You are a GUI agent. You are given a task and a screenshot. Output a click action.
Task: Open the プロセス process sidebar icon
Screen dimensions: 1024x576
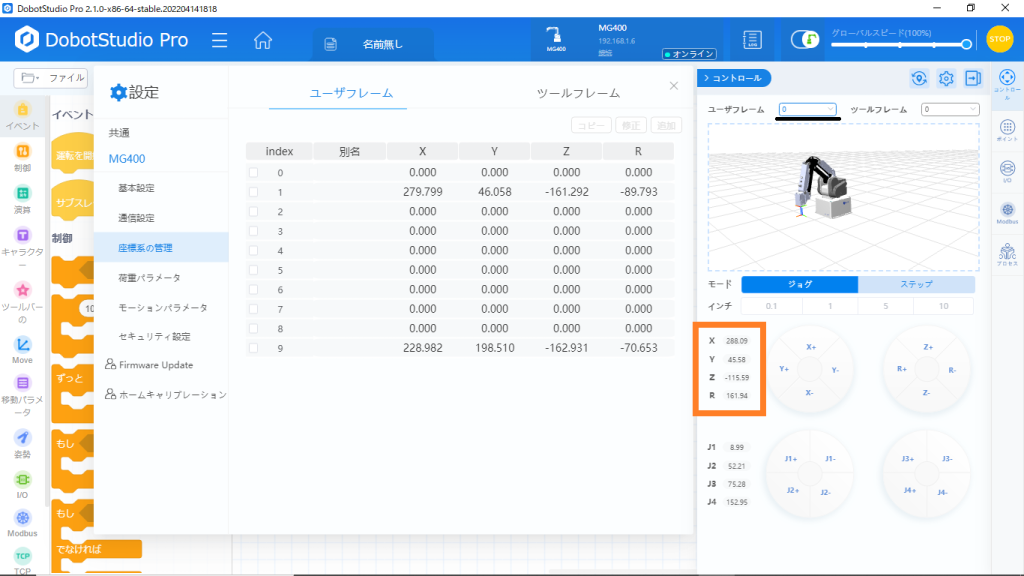pos(1007,255)
